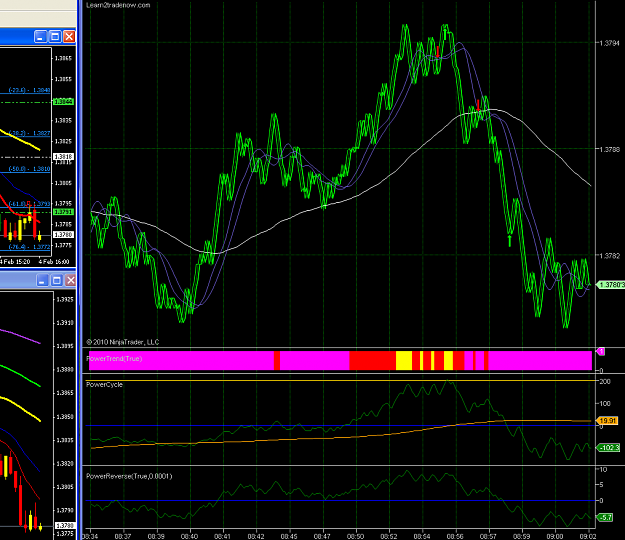Click the 100 level on PowerCycle axis
Viewport: 625px width, 540px height.
pos(605,403)
